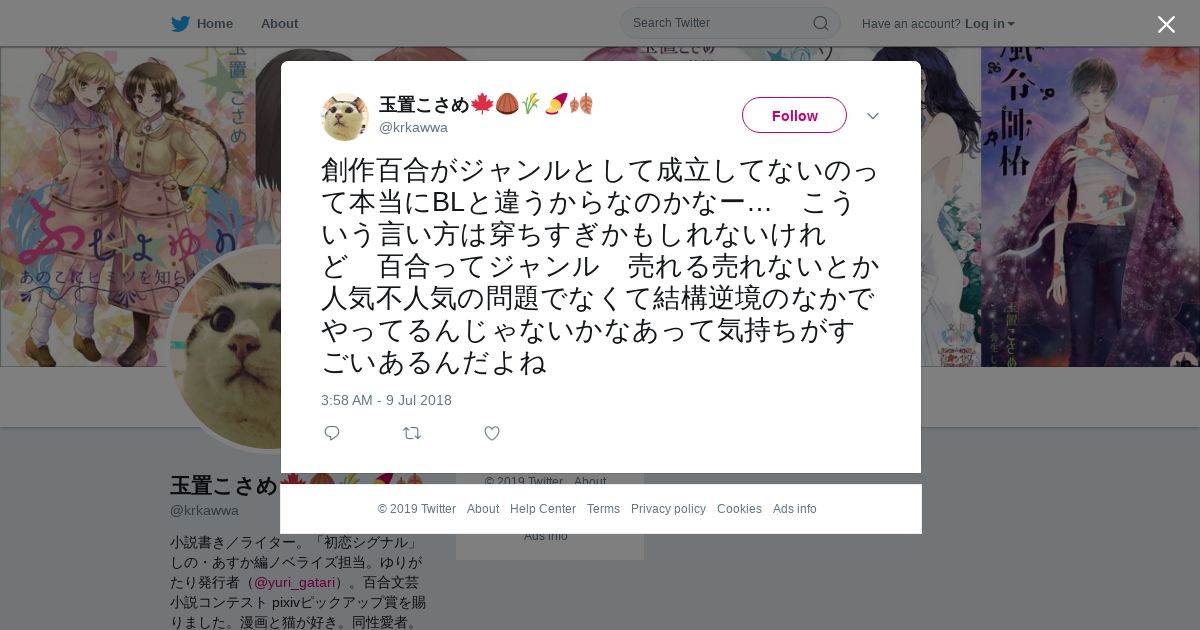Open the About menu item in header
Viewport: 1200px width, 630px height.
279,23
